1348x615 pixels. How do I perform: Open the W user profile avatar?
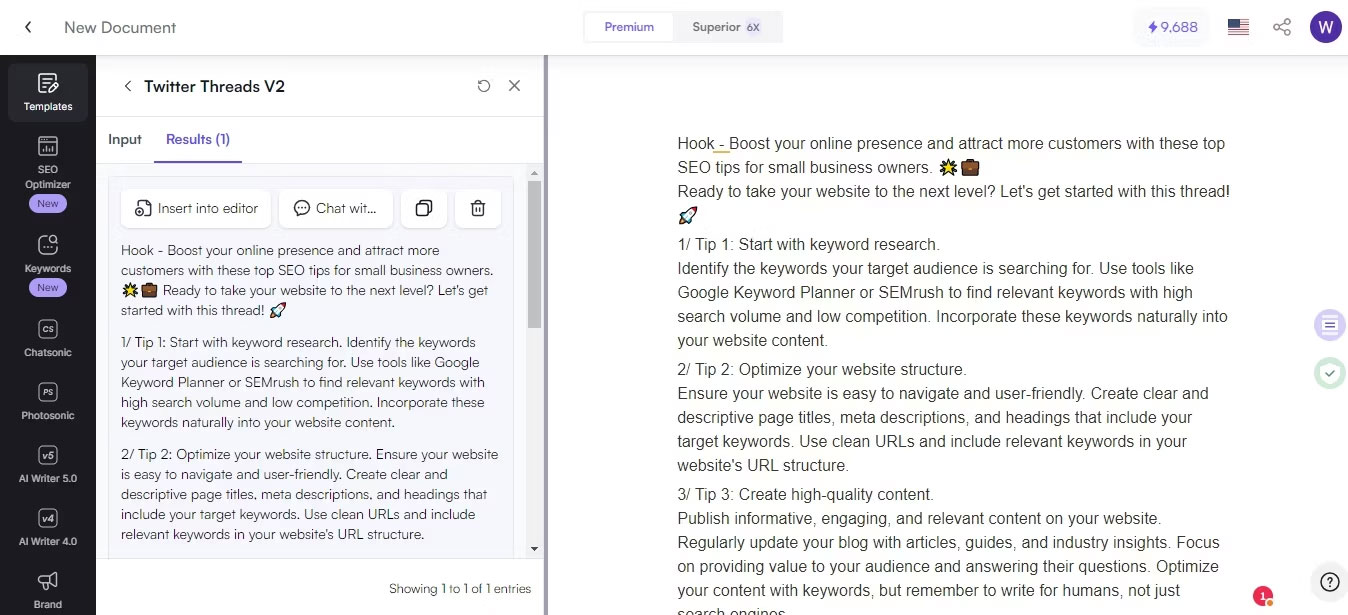point(1325,27)
